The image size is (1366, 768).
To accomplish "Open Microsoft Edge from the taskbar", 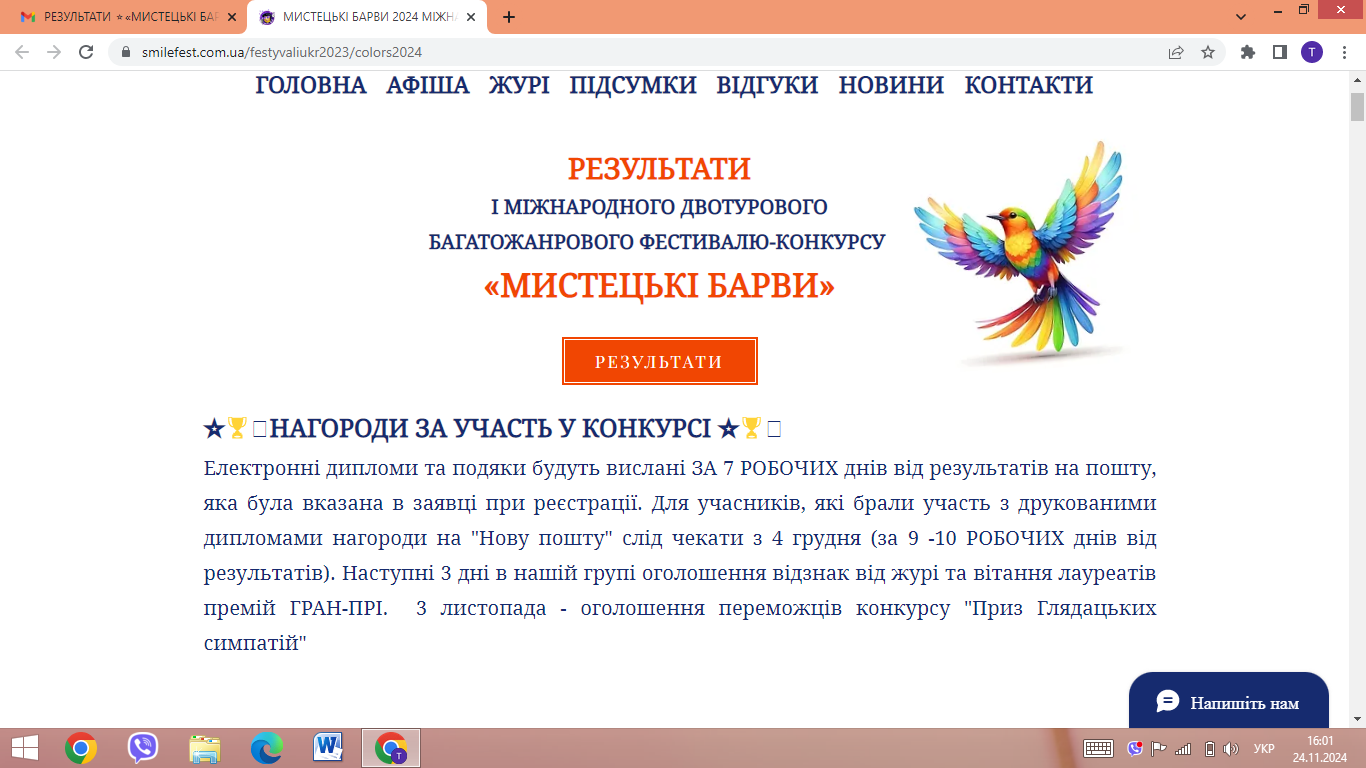I will (266, 748).
